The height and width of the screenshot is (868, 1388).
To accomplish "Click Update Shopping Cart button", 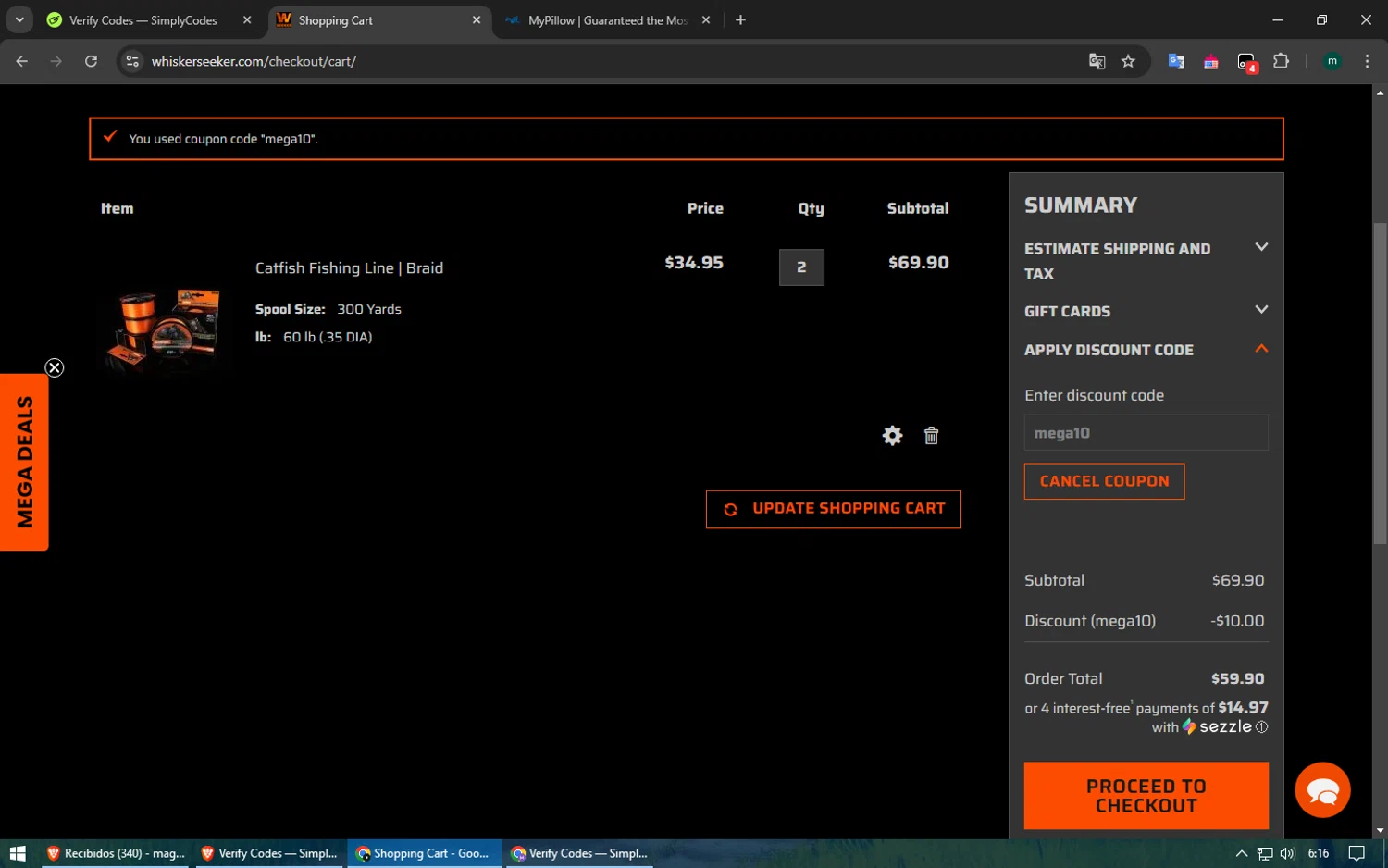I will [x=833, y=509].
